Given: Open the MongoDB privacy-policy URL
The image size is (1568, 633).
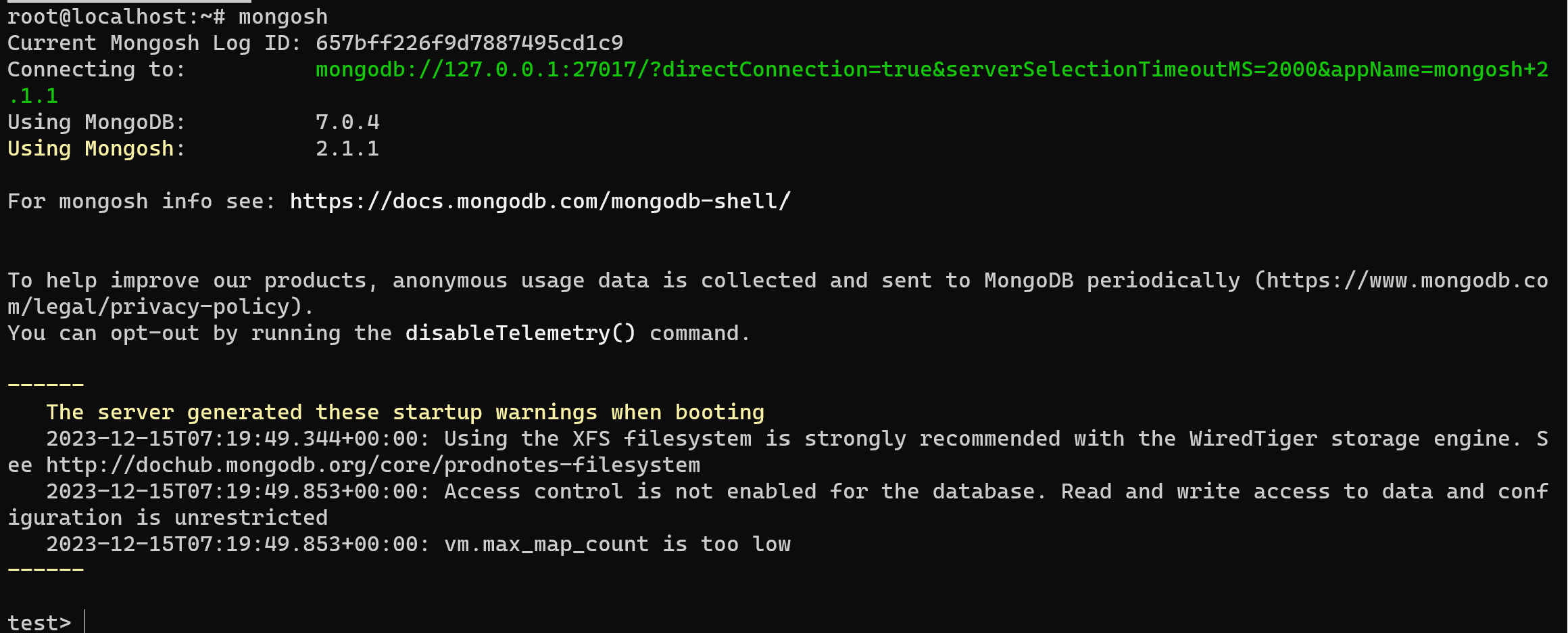Looking at the screenshot, I should pyautogui.click(x=1406, y=281).
